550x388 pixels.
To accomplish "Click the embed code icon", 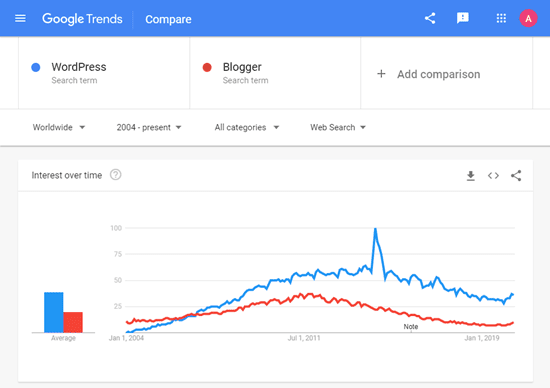I will 493,175.
